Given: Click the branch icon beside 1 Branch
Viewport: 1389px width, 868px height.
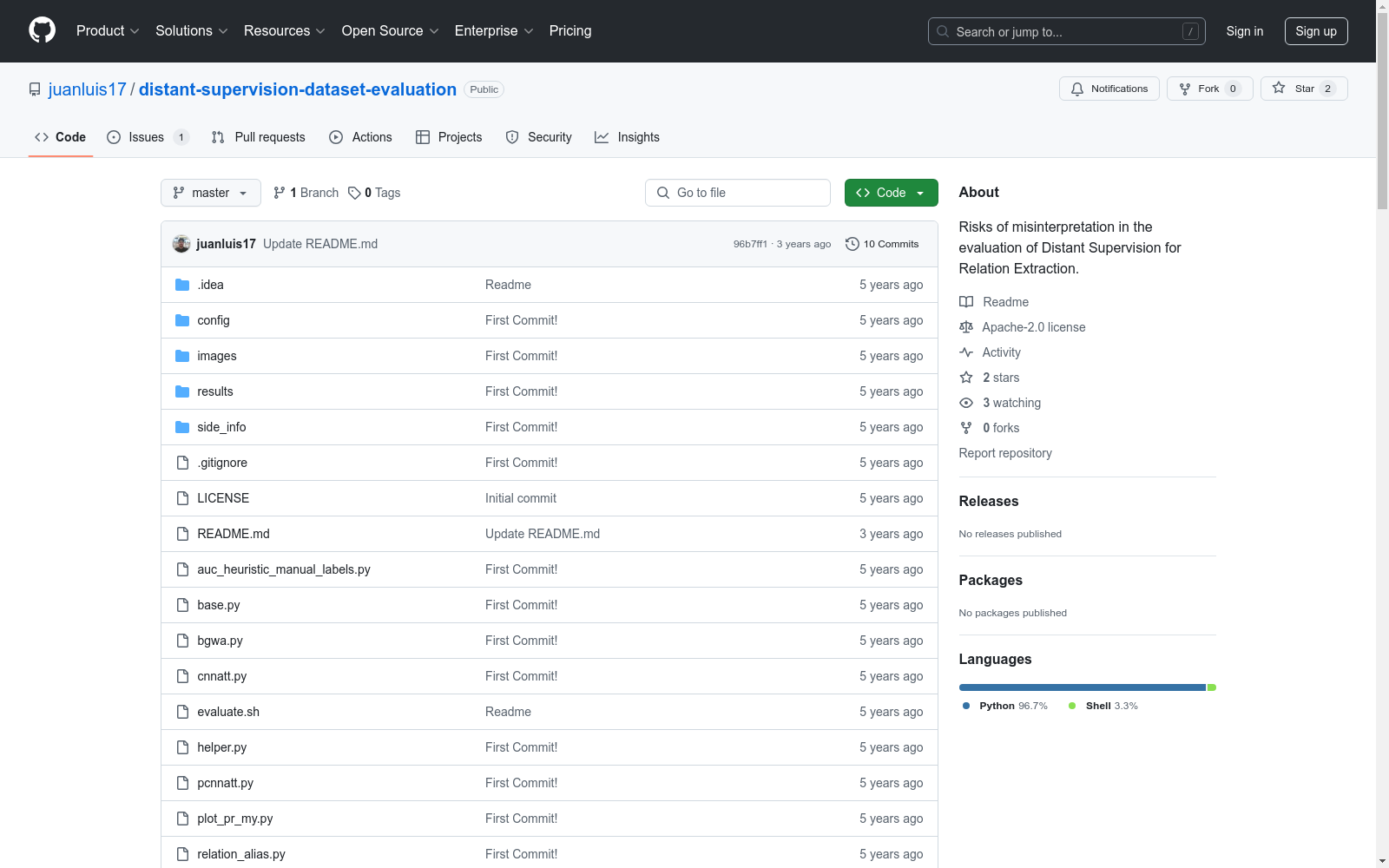Looking at the screenshot, I should click(x=280, y=193).
